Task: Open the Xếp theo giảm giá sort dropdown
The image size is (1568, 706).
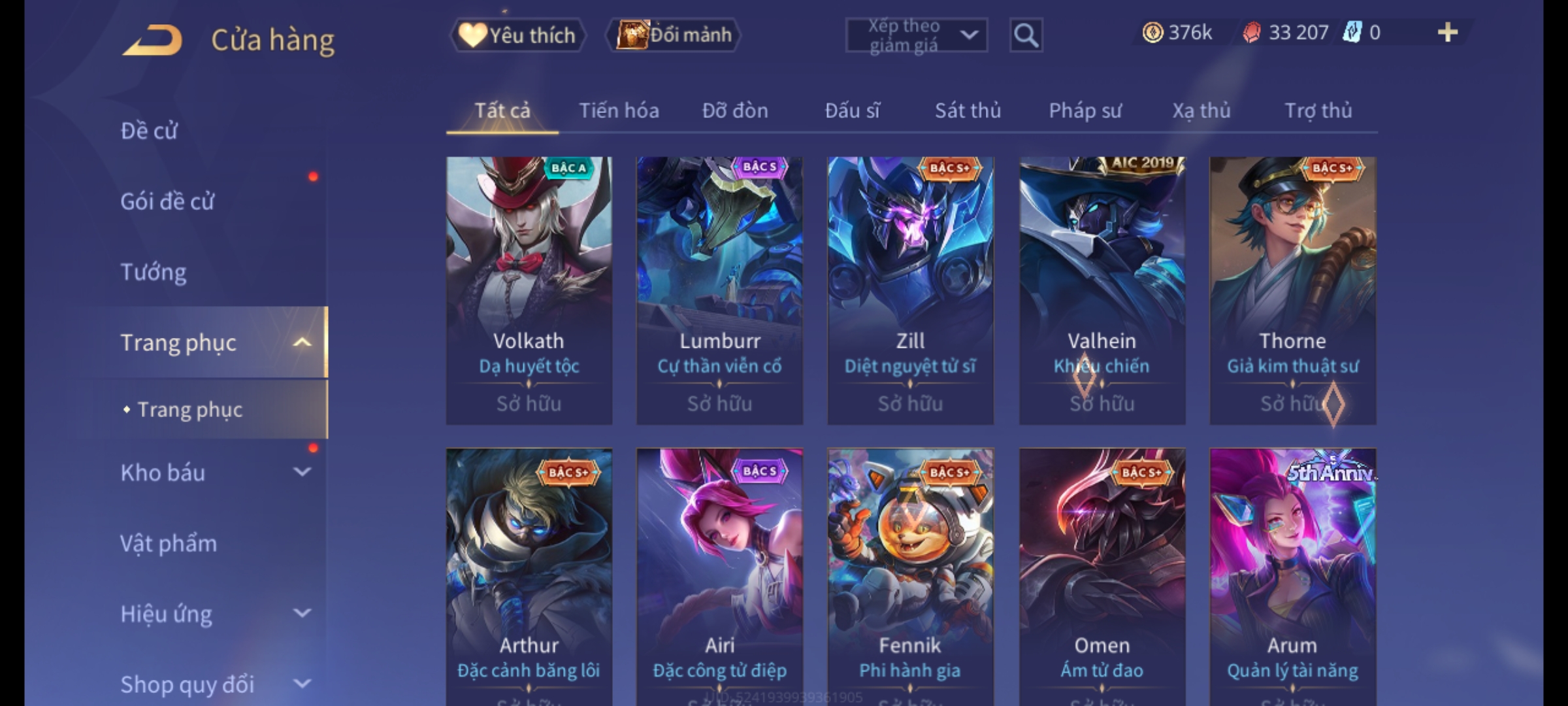Action: (916, 35)
